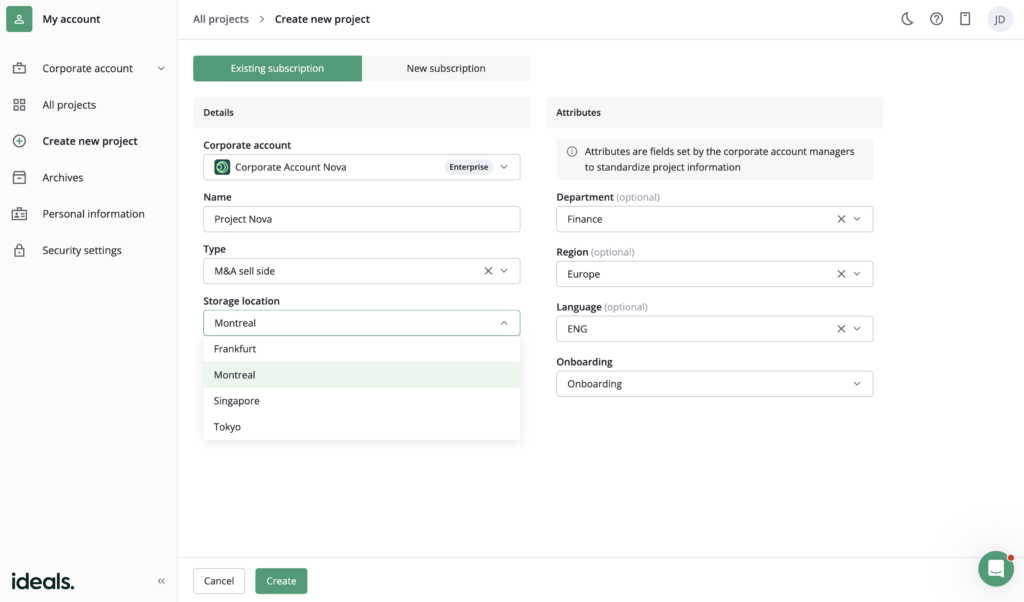Click the attributes info icon

[x=572, y=151]
